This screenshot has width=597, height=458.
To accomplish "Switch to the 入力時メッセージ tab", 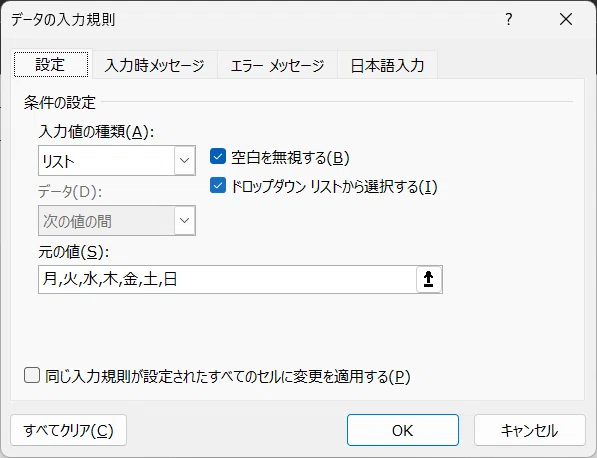I will point(155,65).
